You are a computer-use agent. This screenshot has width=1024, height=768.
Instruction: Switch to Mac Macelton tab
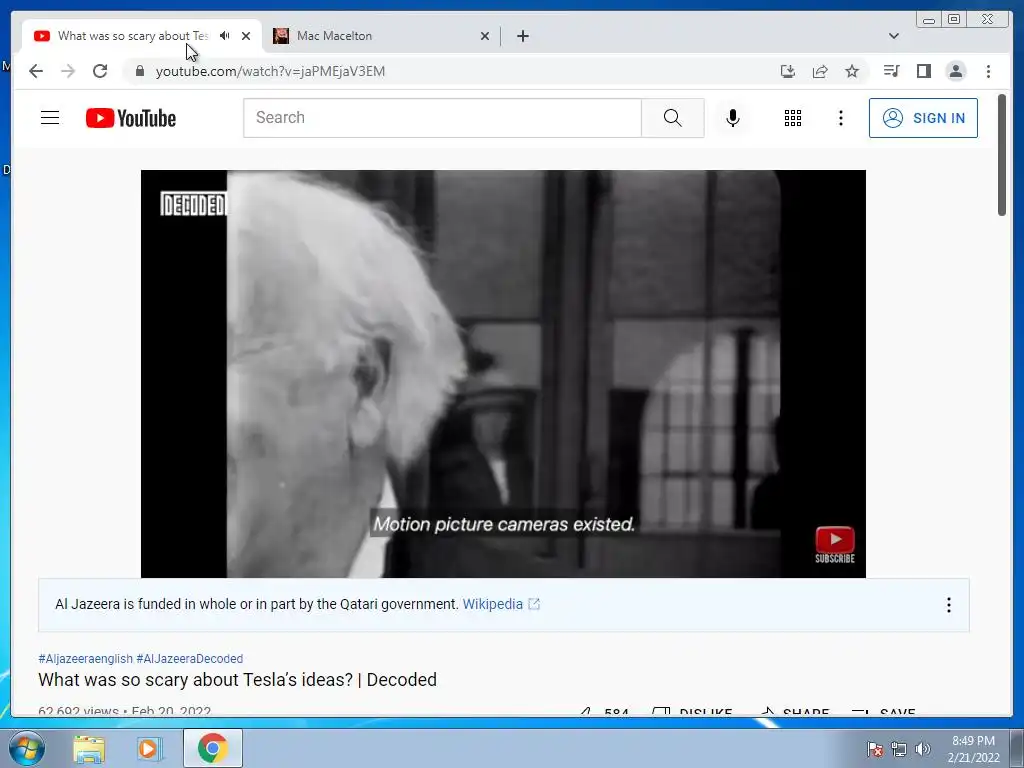(382, 36)
